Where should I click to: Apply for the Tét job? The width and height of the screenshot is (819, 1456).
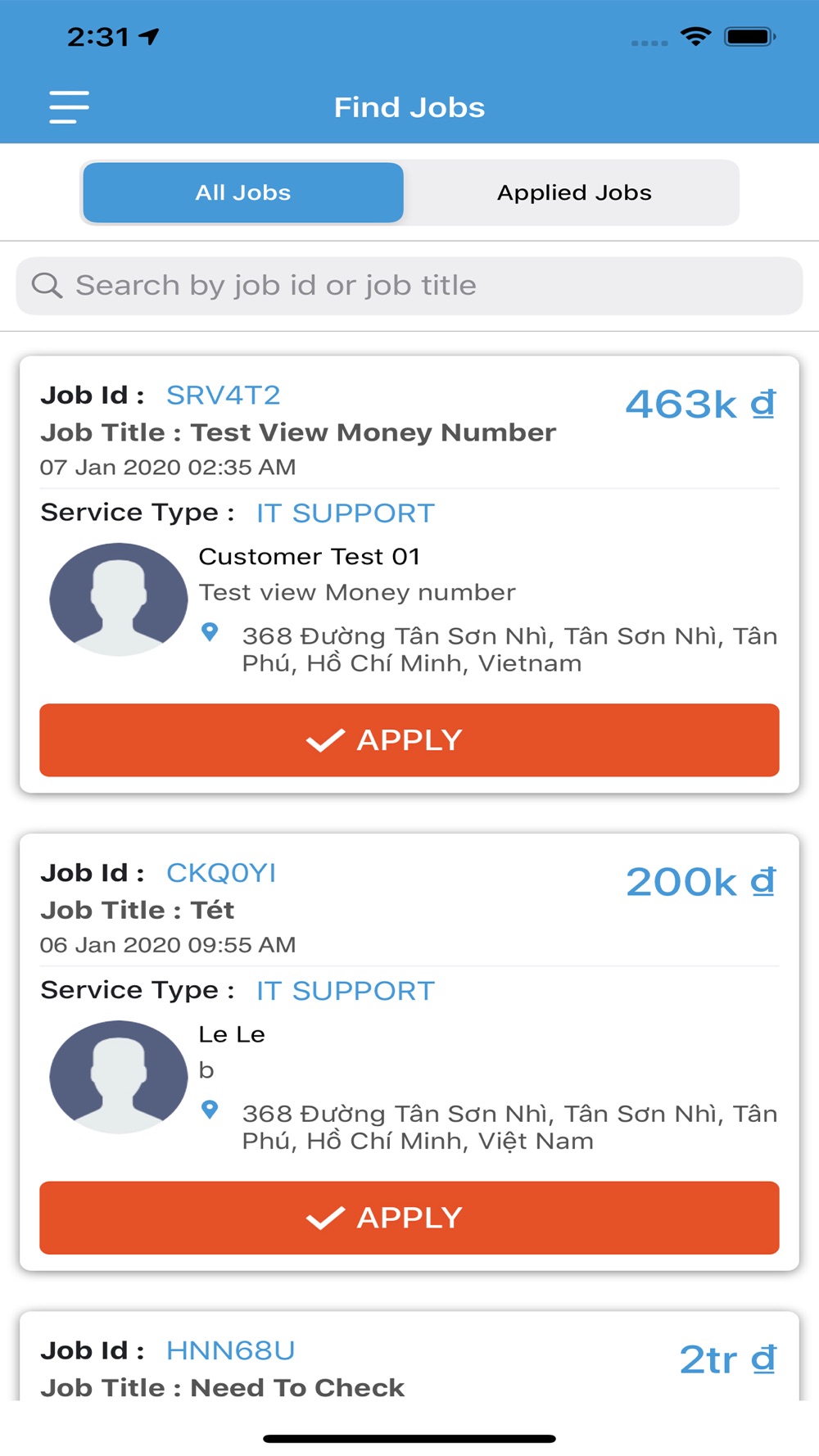(409, 1218)
